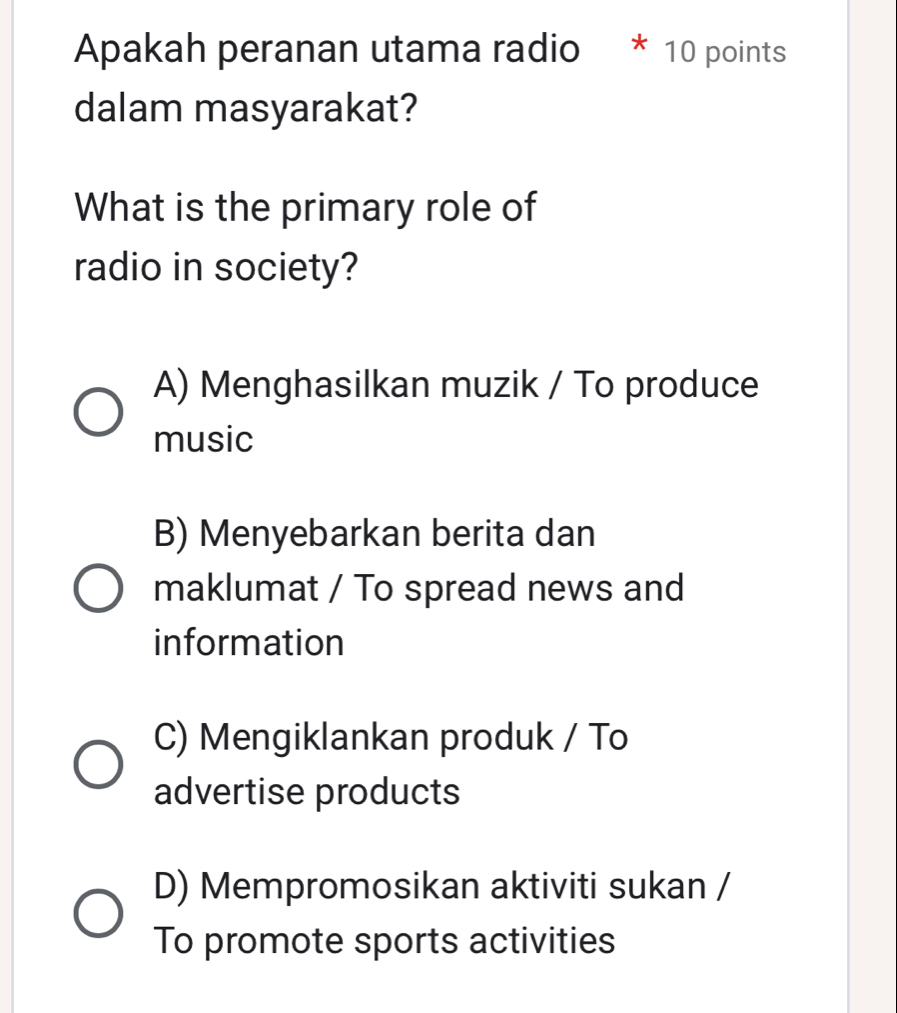Click the word "information" in option B

[249, 642]
